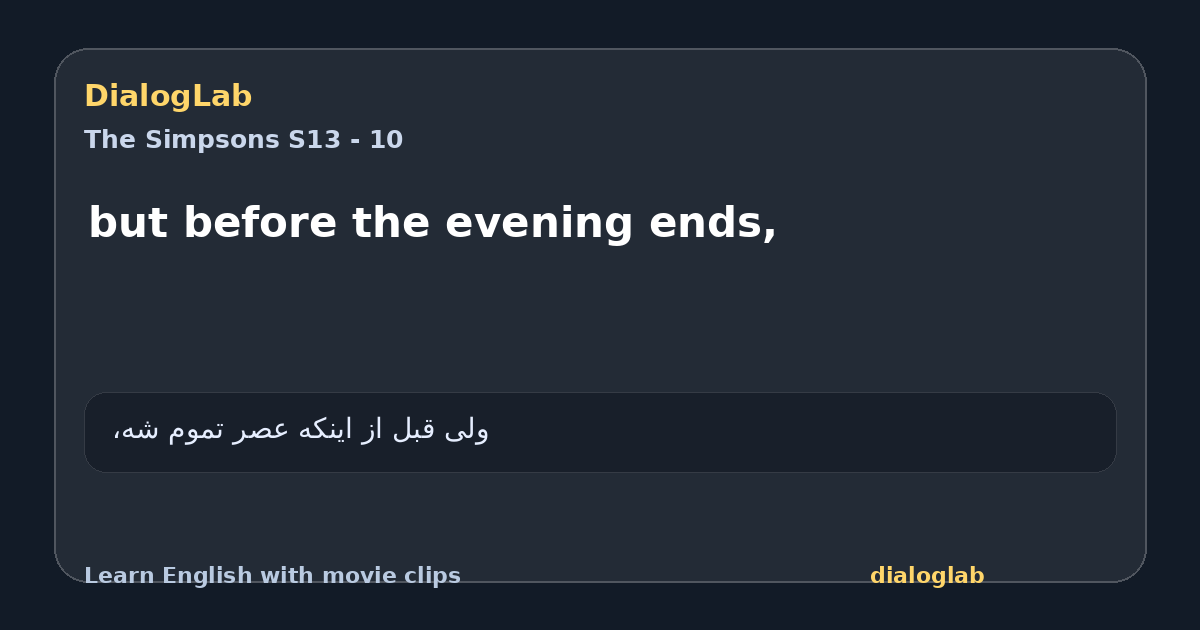Click the Persian translation box
1200x630 pixels.
click(600, 432)
